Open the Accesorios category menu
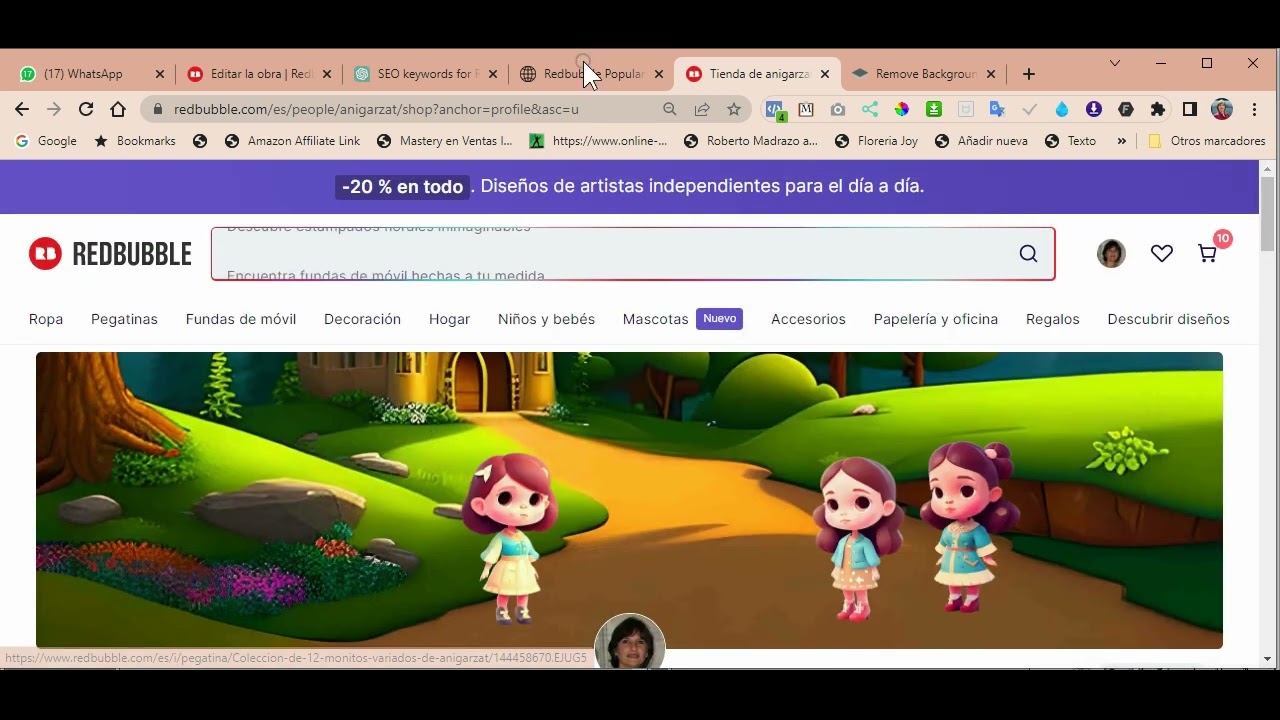This screenshot has height=720, width=1280. point(808,319)
